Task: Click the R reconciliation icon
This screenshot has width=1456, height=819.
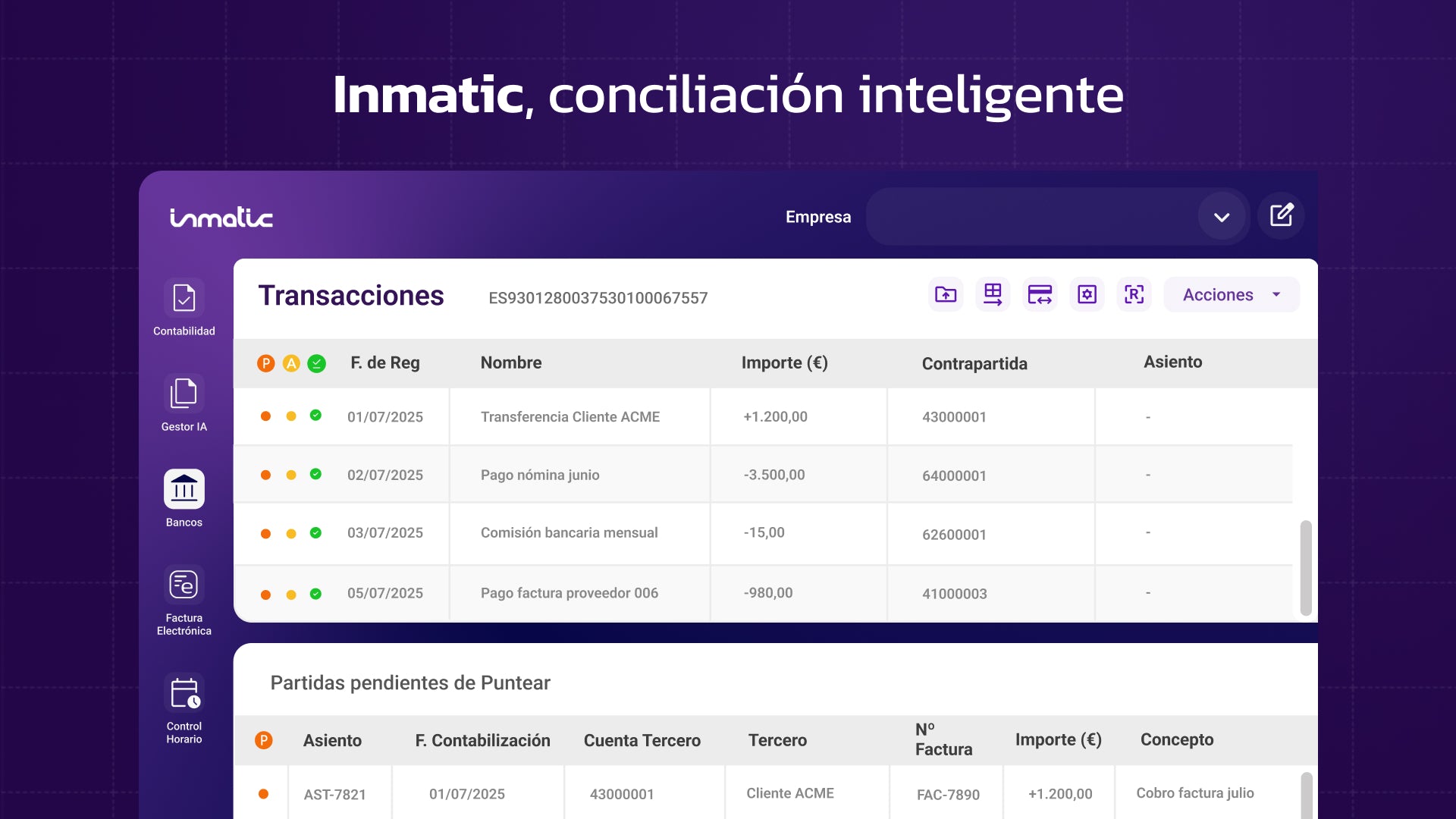Action: 1134,294
